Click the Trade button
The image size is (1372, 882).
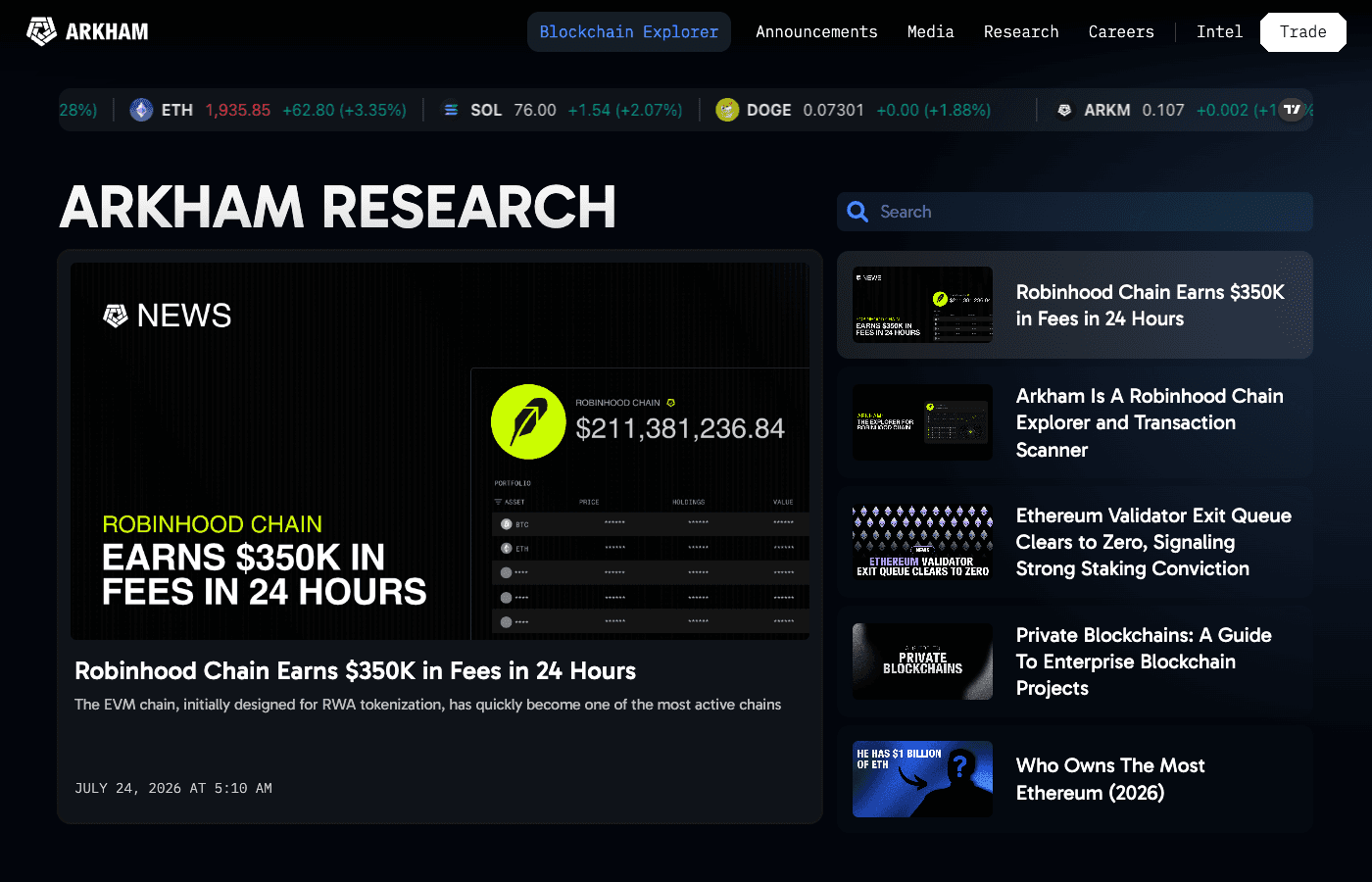[x=1303, y=32]
